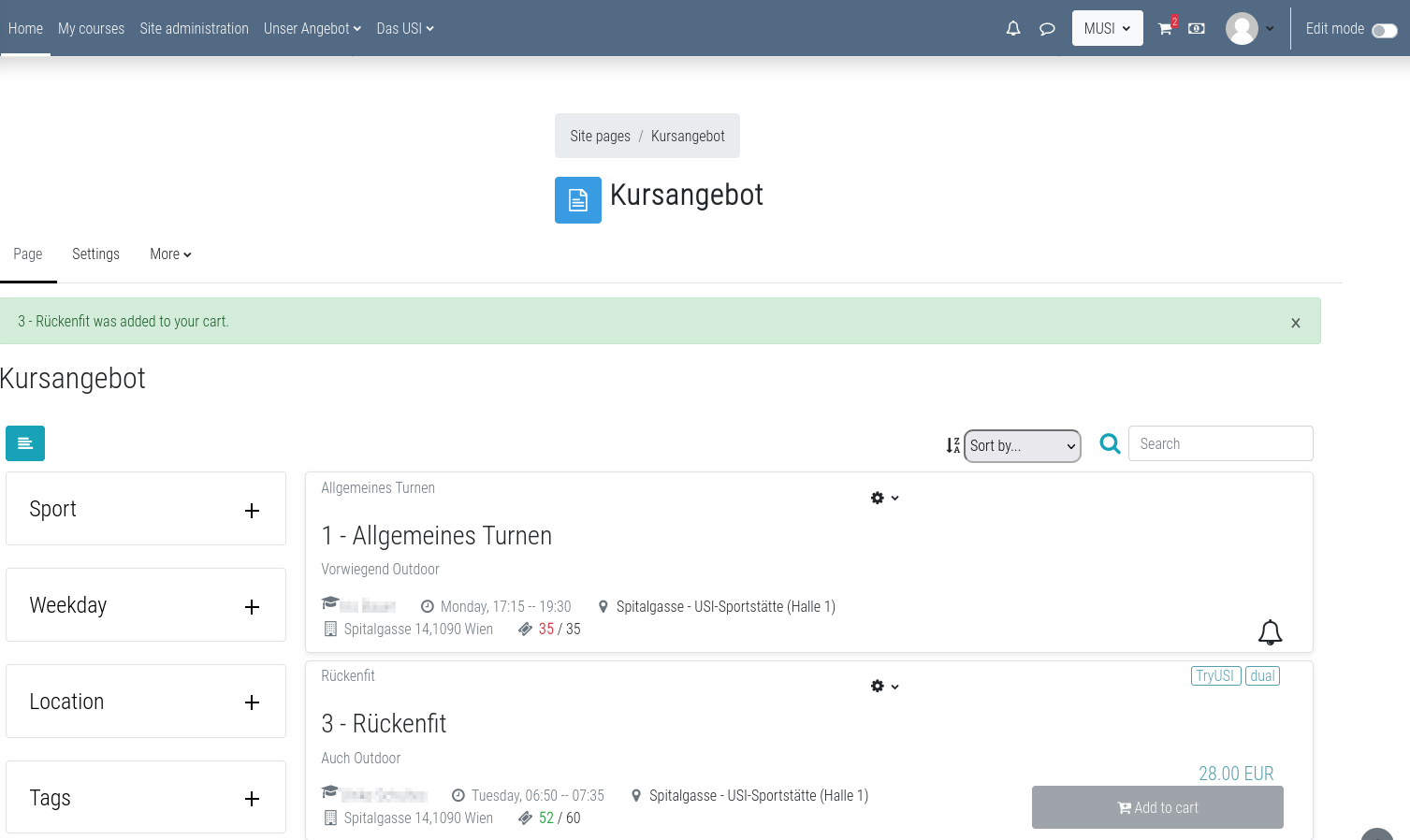Click the 35 / 35 places text

560,630
